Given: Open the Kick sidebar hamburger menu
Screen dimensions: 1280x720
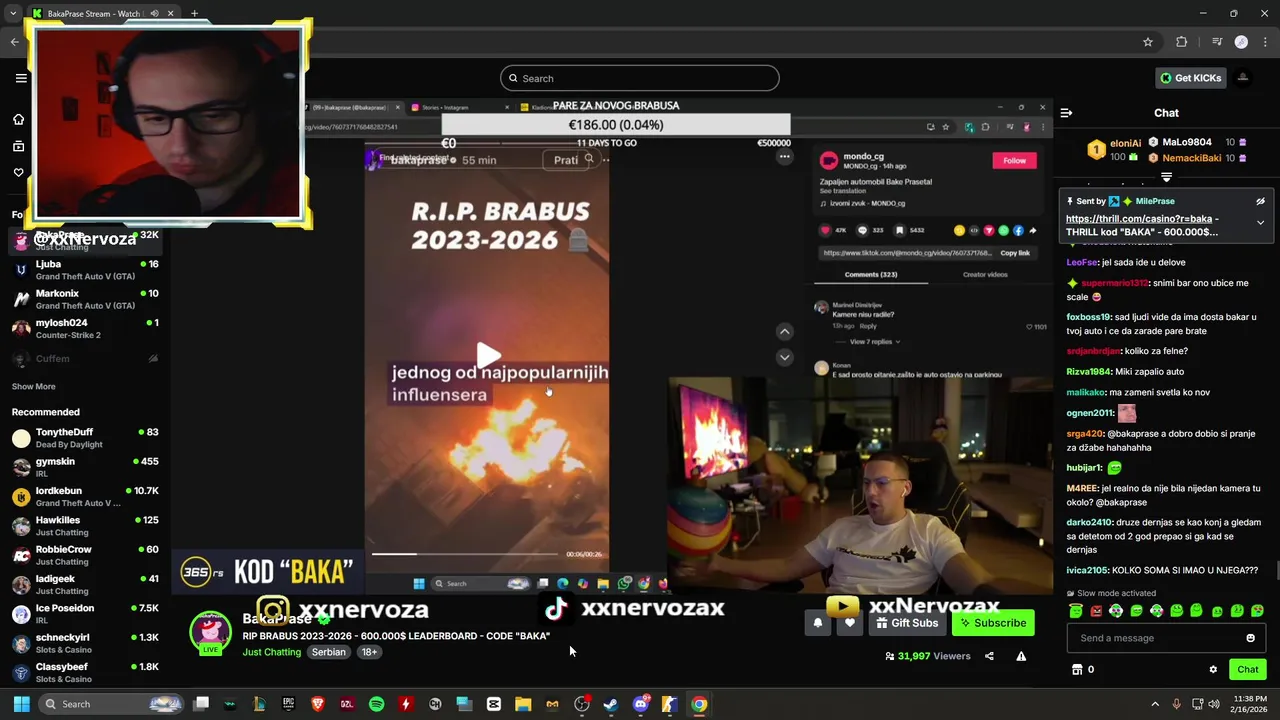Looking at the screenshot, I should pyautogui.click(x=21, y=78).
